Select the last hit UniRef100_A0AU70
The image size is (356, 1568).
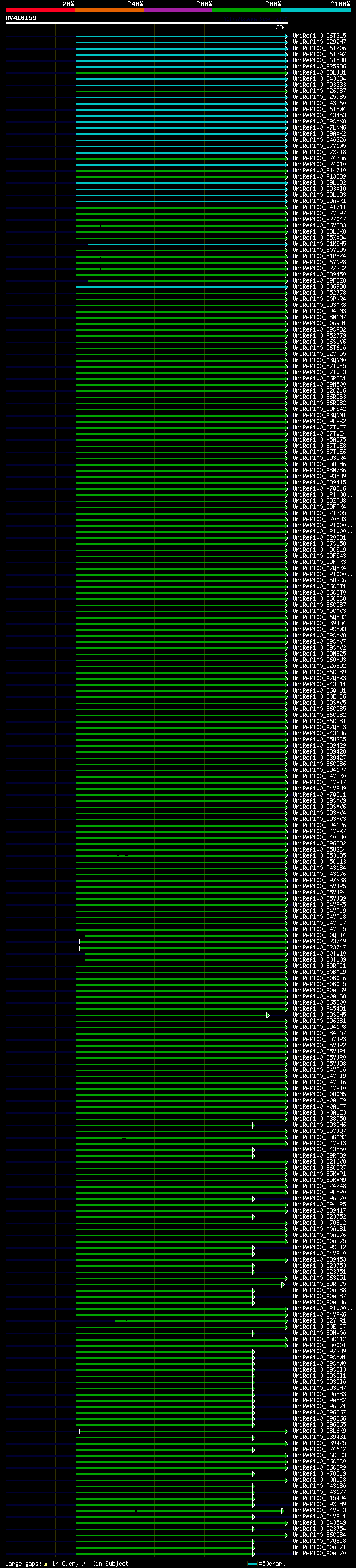[319, 1553]
